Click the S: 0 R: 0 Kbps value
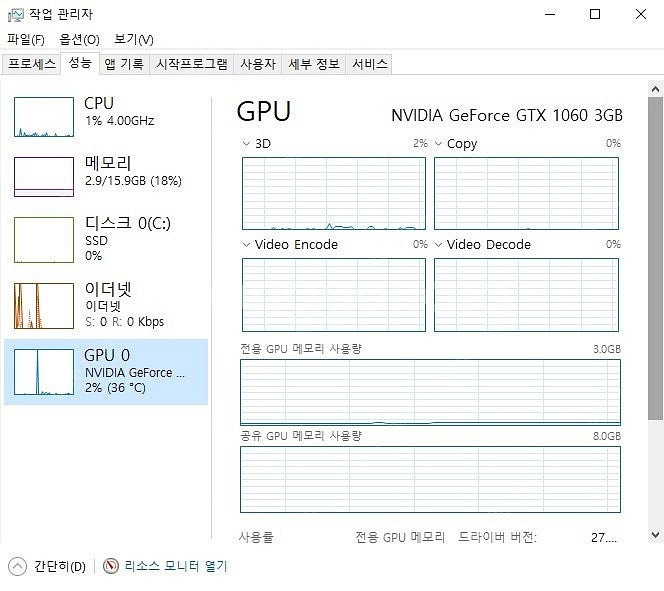Image resolution: width=664 pixels, height=591 pixels. coord(124,322)
